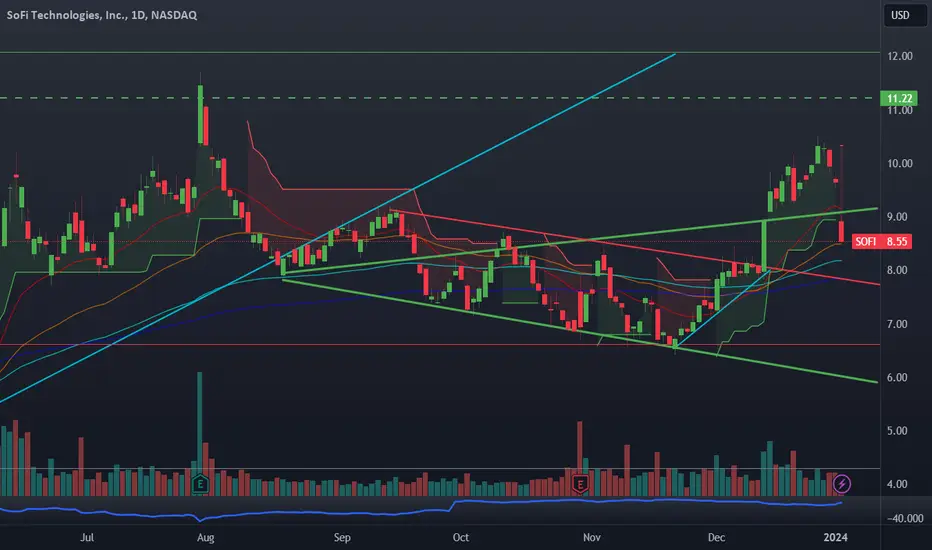Click the purple lightning event icon
Screen dimensions: 932x550
click(842, 484)
